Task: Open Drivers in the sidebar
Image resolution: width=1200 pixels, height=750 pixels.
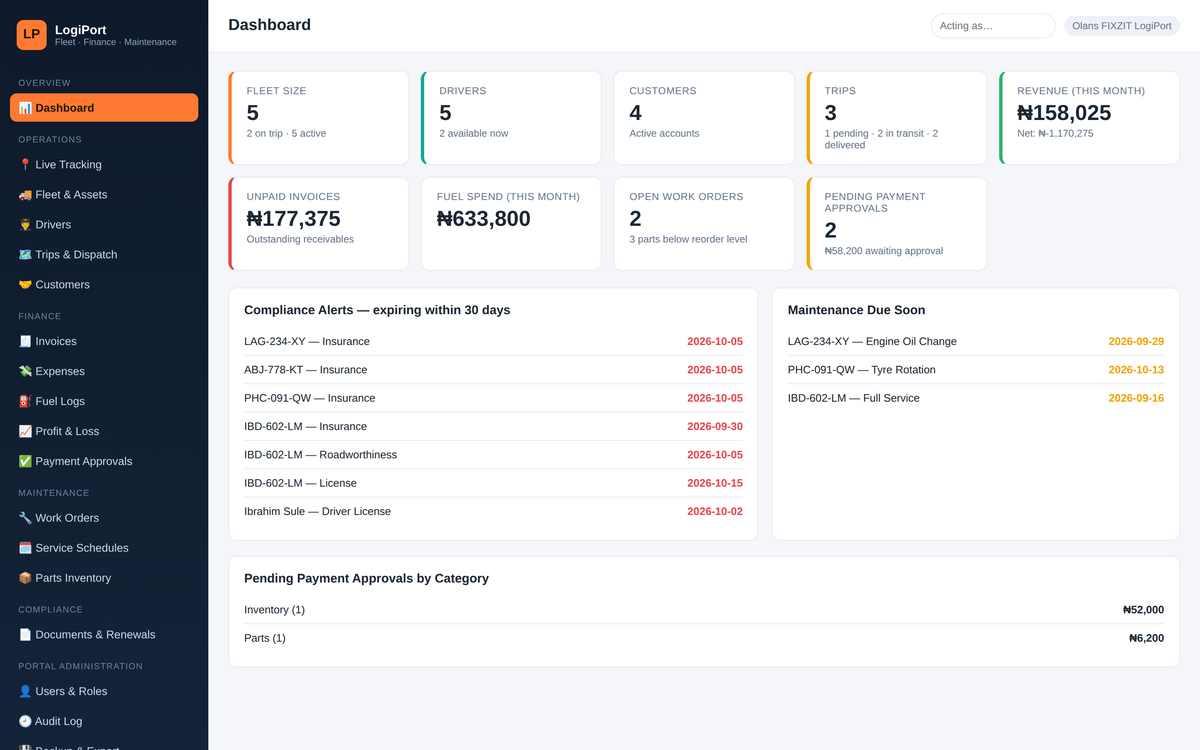Action: (104, 225)
